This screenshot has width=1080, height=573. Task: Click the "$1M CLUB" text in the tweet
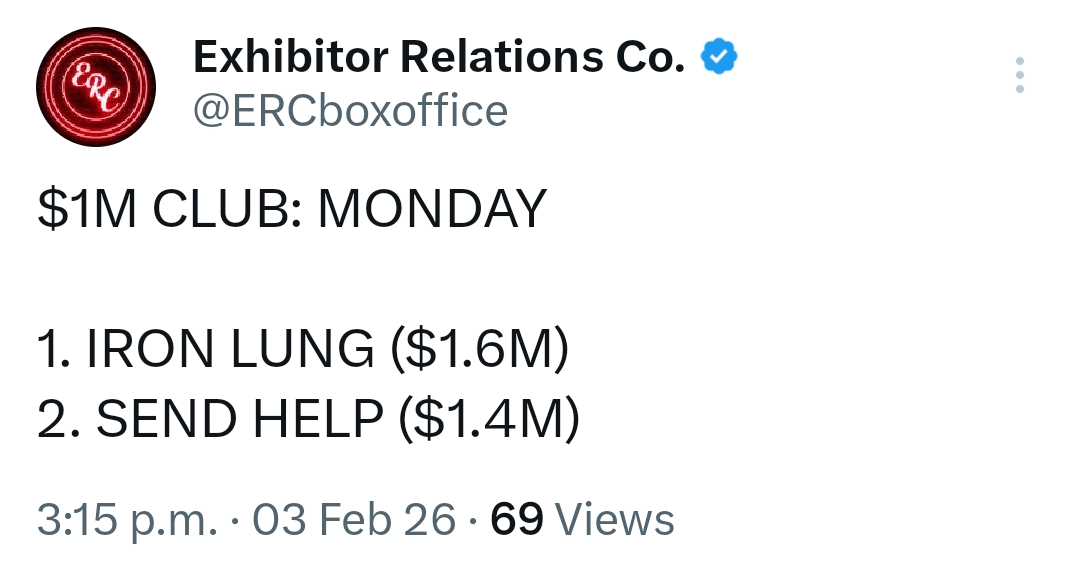(168, 210)
